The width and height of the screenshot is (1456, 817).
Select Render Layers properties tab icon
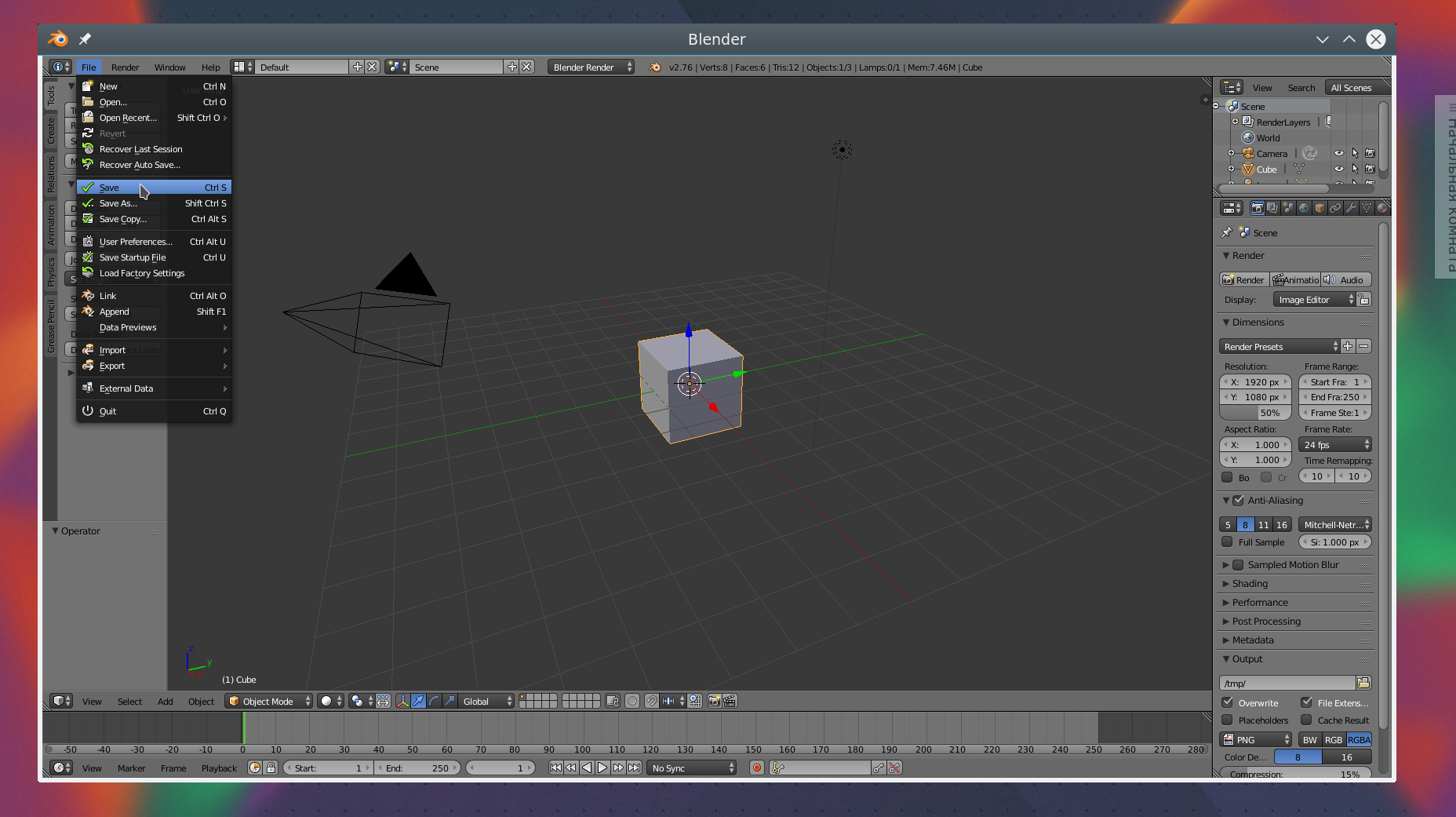coord(1272,208)
